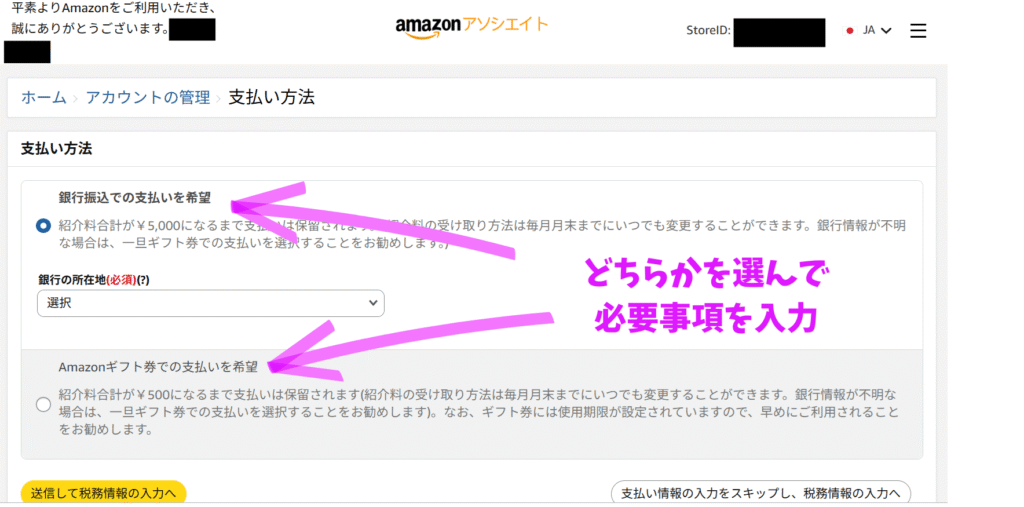Click the StoreID label in header
The height and width of the screenshot is (507, 1024).
[x=708, y=31]
